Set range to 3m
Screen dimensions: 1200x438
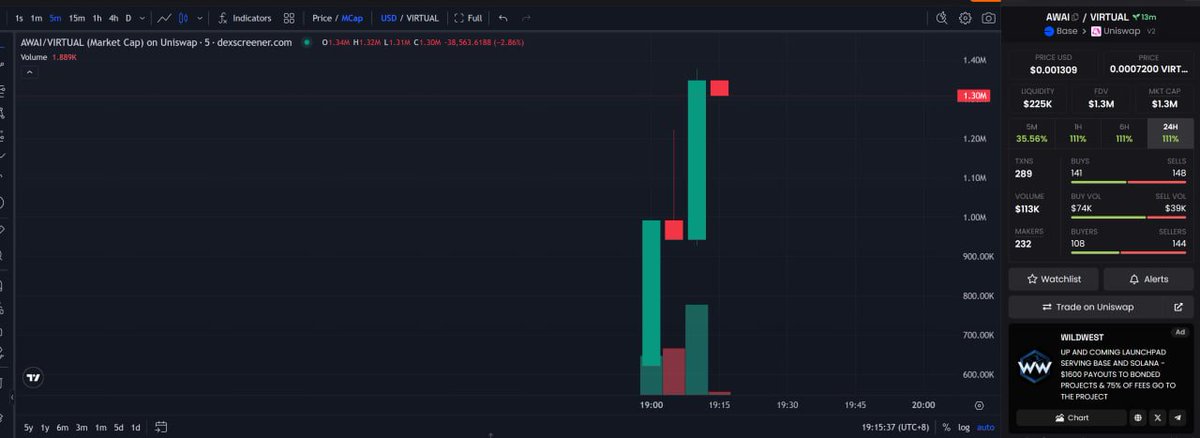click(x=82, y=428)
